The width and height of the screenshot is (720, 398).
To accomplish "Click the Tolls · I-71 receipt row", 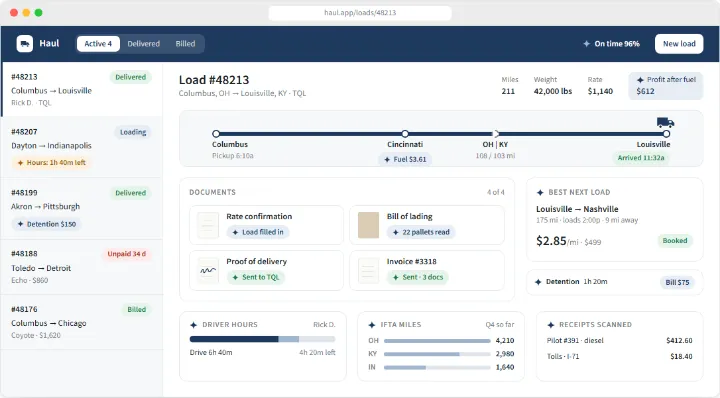I will click(x=619, y=356).
